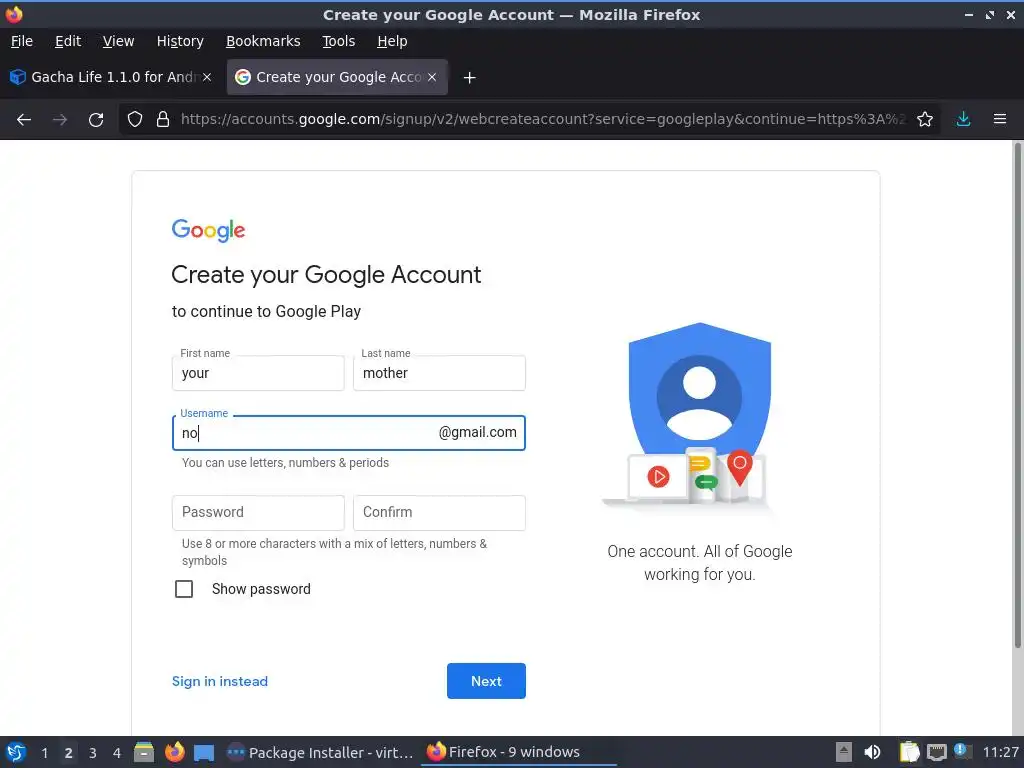
Task: Click the notification tray icon with alert badge
Action: (x=962, y=751)
